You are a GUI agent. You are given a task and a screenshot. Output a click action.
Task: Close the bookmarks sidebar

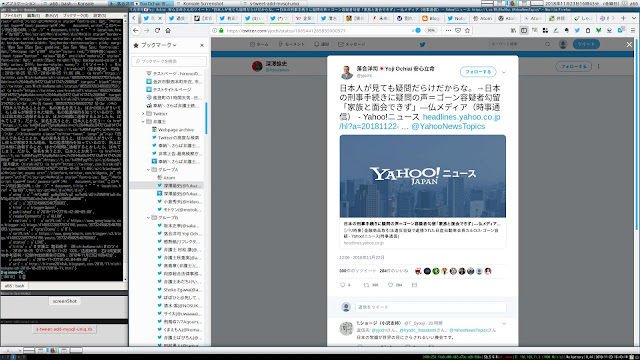tap(202, 45)
